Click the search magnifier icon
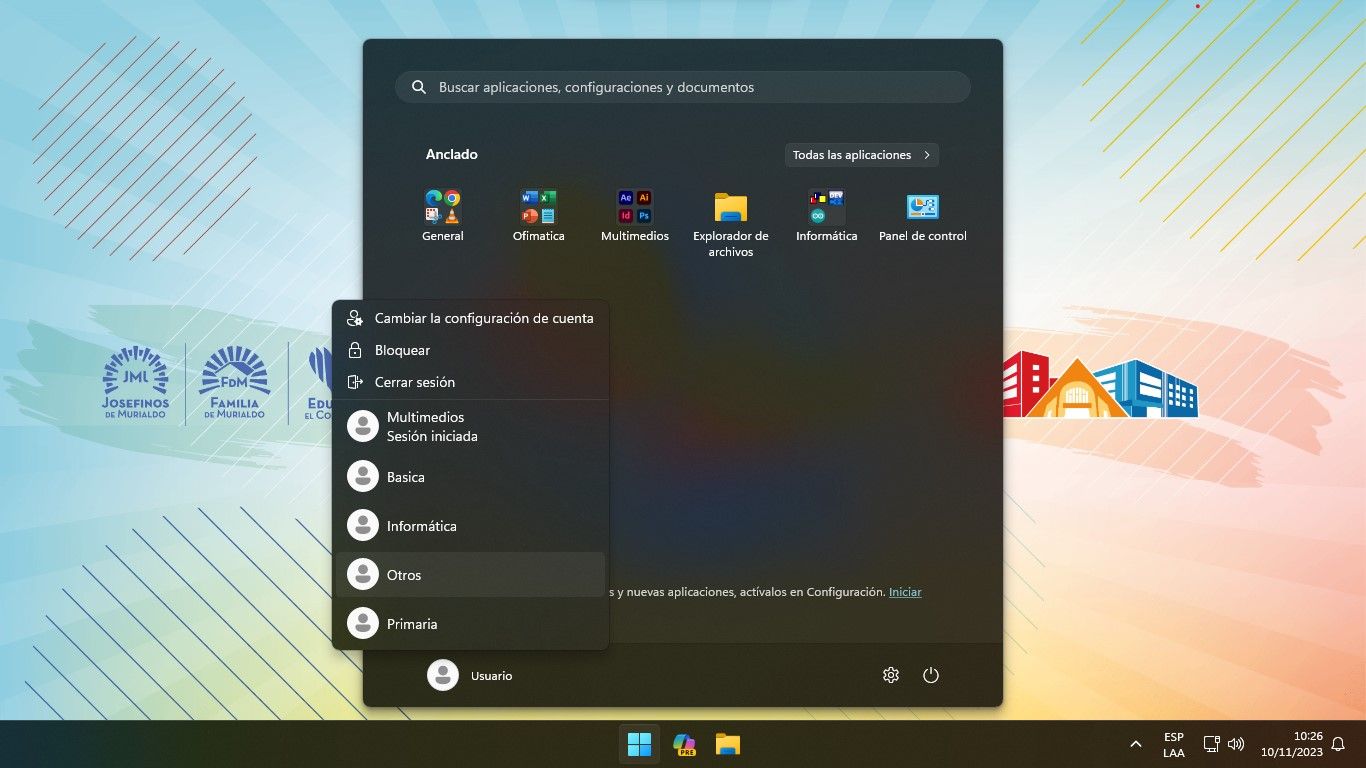 (x=419, y=87)
